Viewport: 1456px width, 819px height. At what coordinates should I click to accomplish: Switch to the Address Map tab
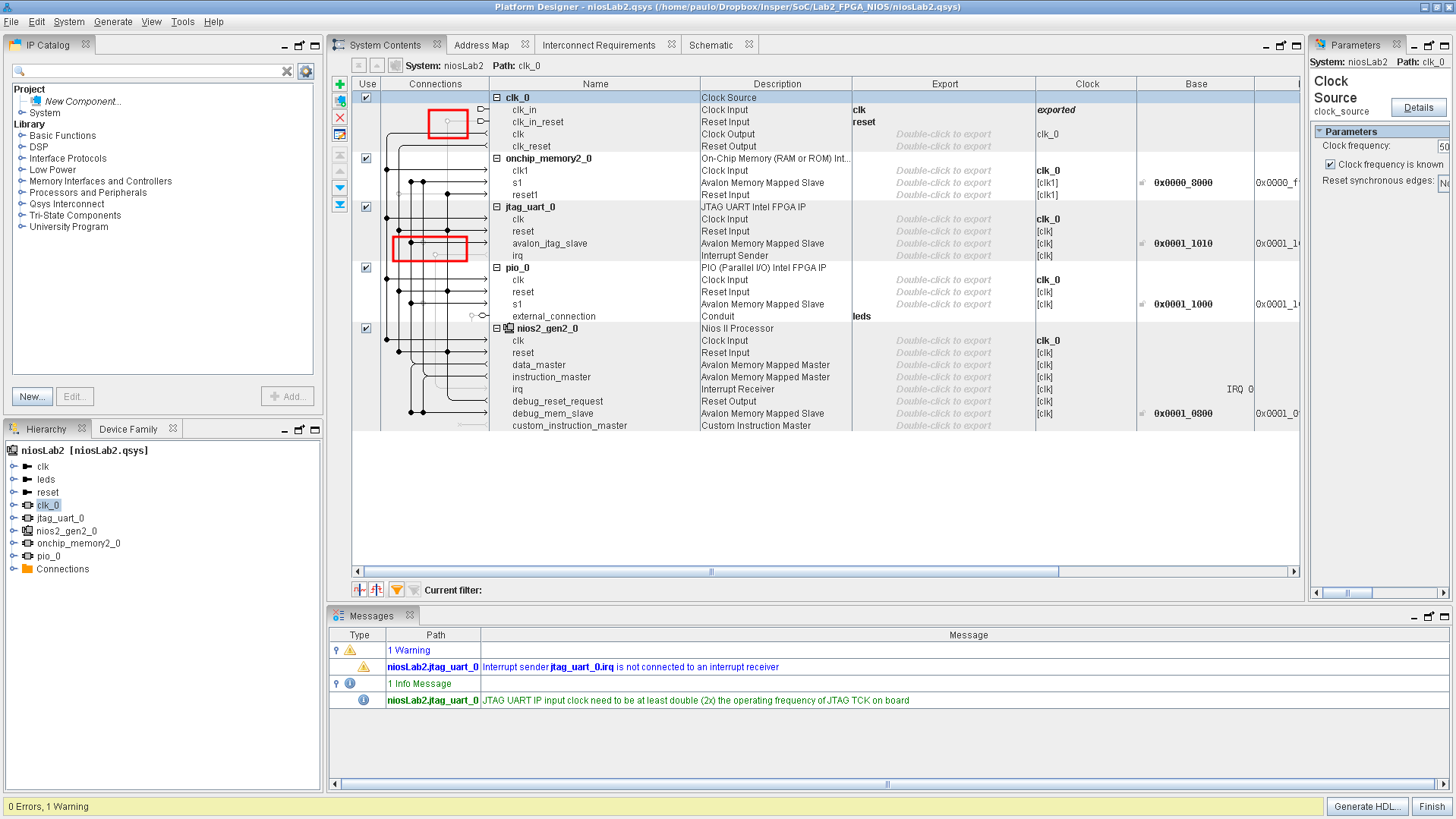pyautogui.click(x=481, y=46)
